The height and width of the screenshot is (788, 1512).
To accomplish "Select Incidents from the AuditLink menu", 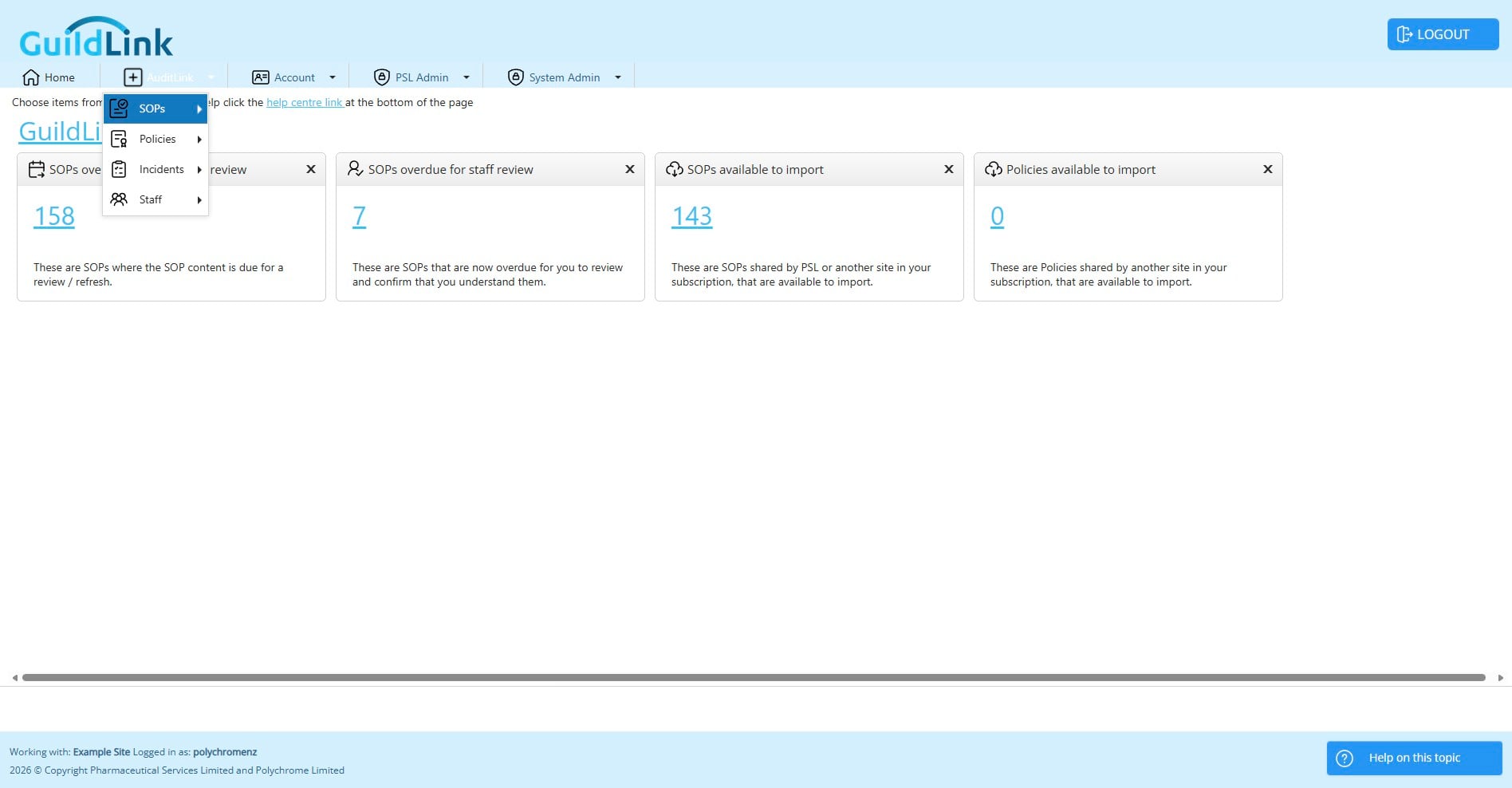I will tap(156, 169).
